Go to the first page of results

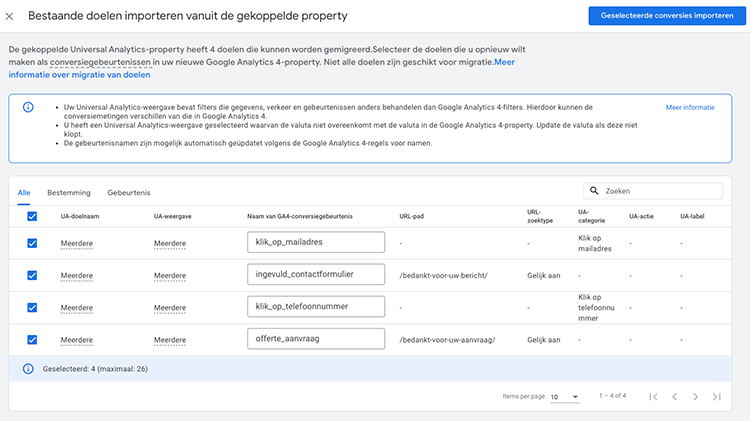pyautogui.click(x=653, y=397)
